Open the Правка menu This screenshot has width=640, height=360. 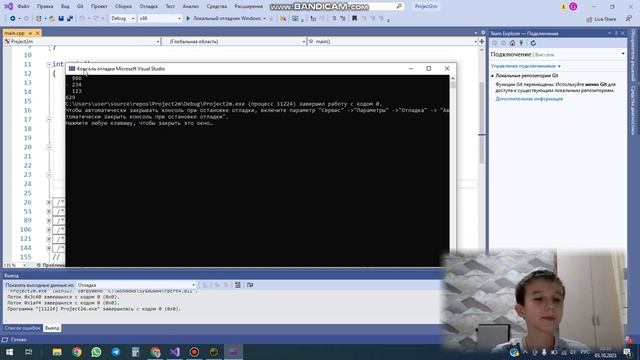click(x=45, y=7)
